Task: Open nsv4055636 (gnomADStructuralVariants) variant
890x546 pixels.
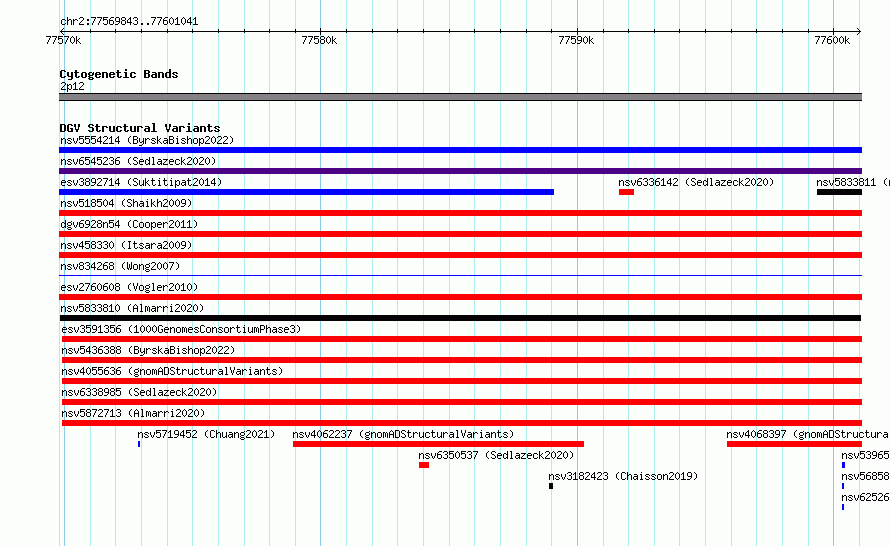Action: pyautogui.click(x=462, y=381)
